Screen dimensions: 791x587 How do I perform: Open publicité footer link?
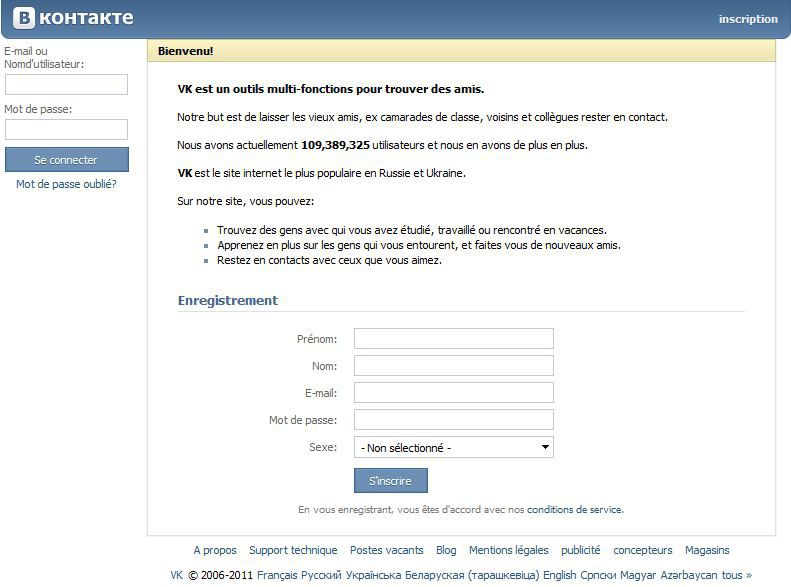[x=581, y=550]
